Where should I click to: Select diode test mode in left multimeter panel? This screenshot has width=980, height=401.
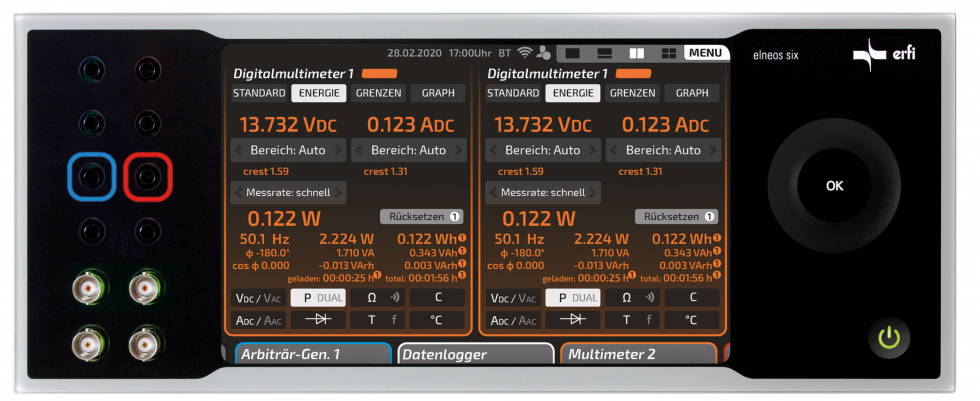[x=319, y=320]
